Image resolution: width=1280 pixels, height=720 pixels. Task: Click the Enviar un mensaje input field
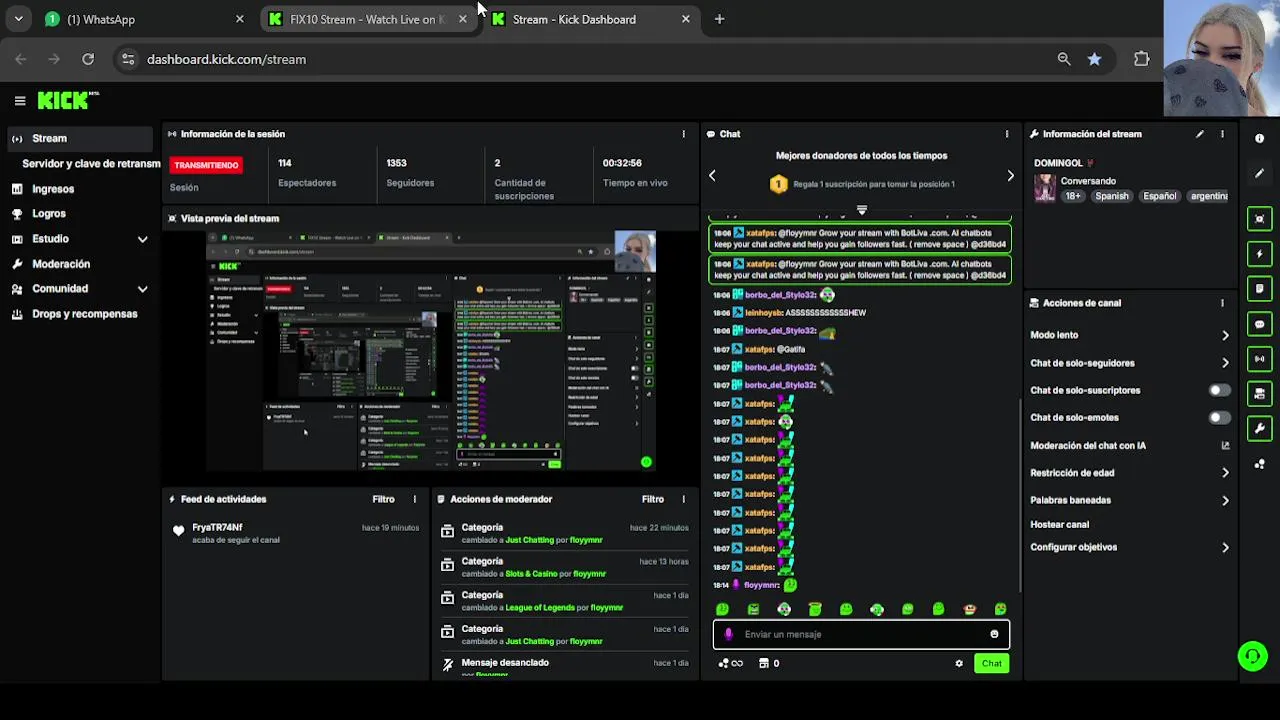pyautogui.click(x=860, y=634)
